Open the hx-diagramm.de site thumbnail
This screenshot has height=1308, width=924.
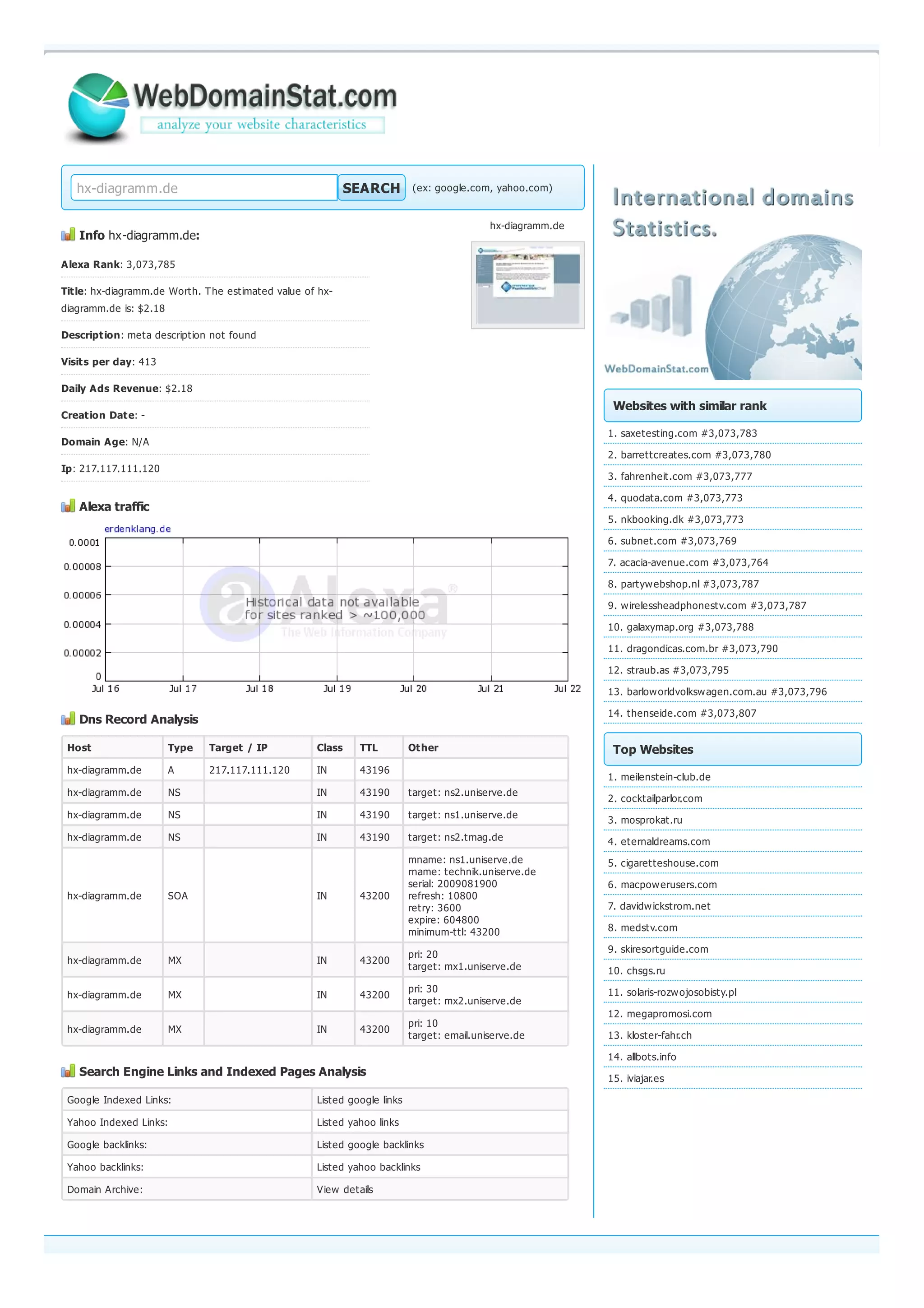(x=527, y=285)
